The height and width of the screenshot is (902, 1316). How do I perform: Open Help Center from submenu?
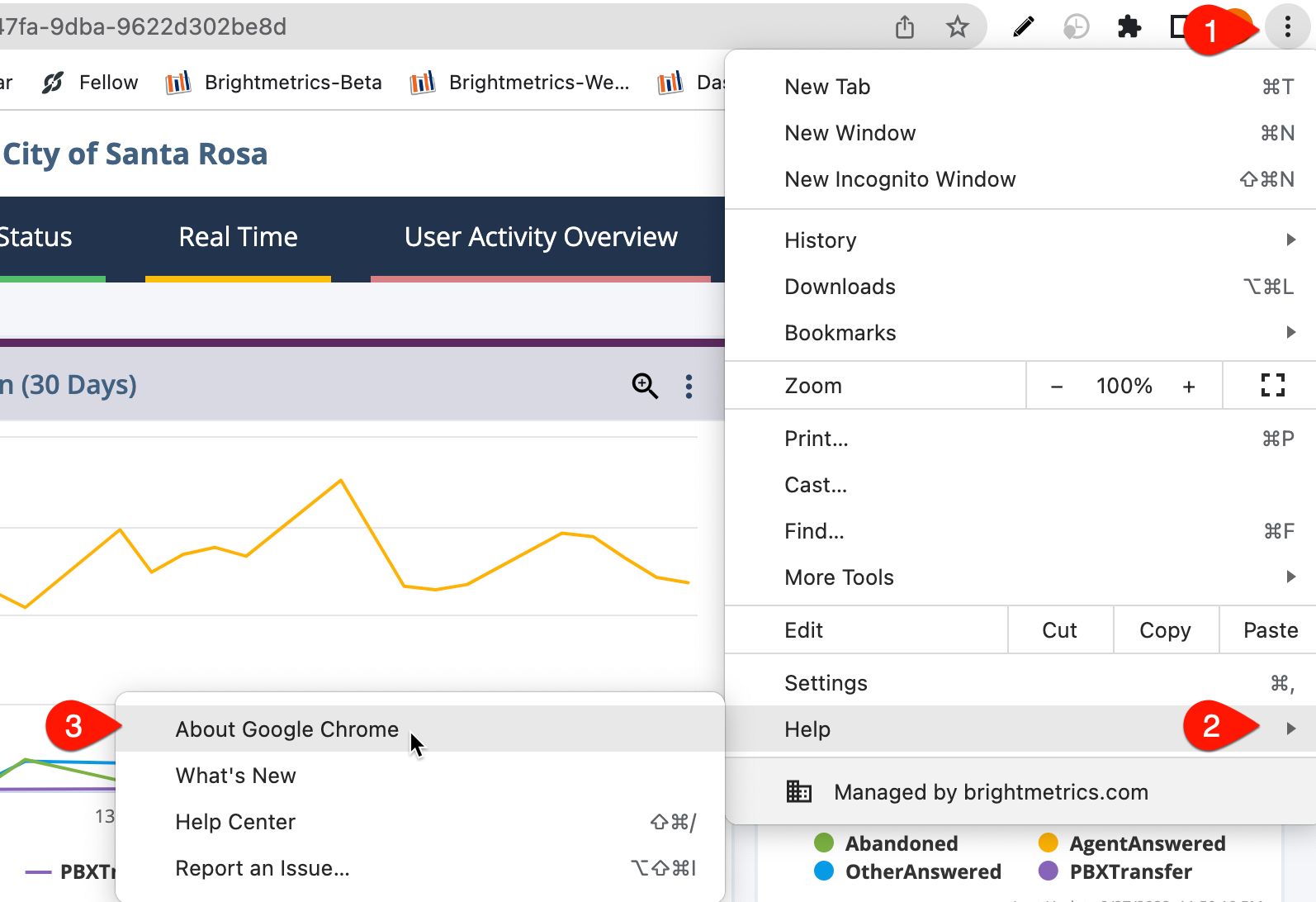pyautogui.click(x=420, y=822)
